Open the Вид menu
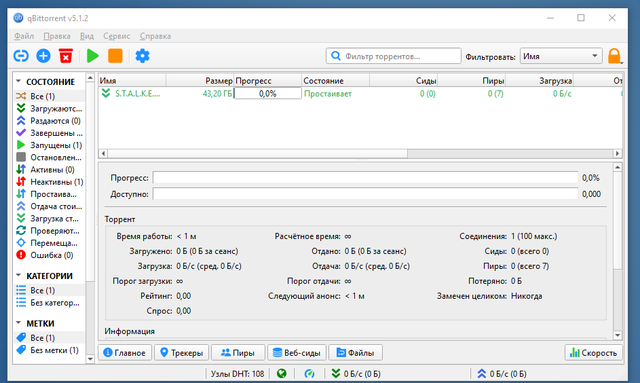 (x=87, y=36)
